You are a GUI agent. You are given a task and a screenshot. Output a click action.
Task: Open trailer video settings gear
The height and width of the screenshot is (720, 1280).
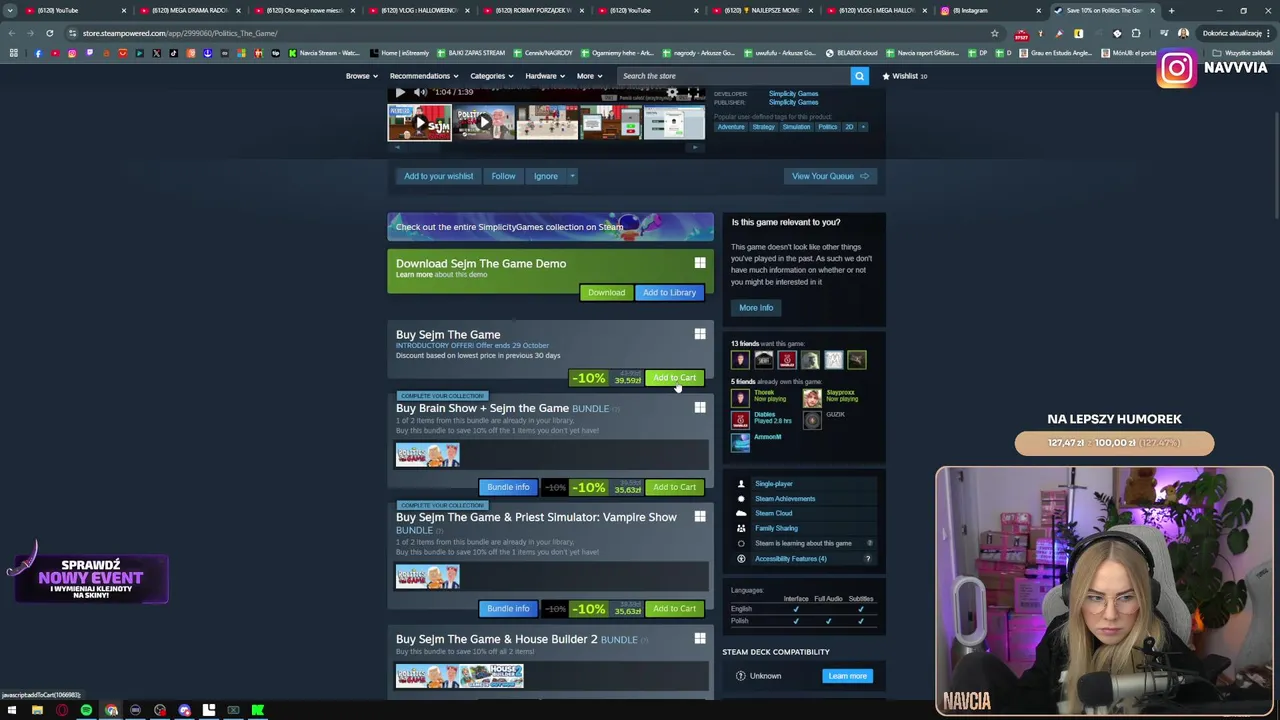[673, 93]
